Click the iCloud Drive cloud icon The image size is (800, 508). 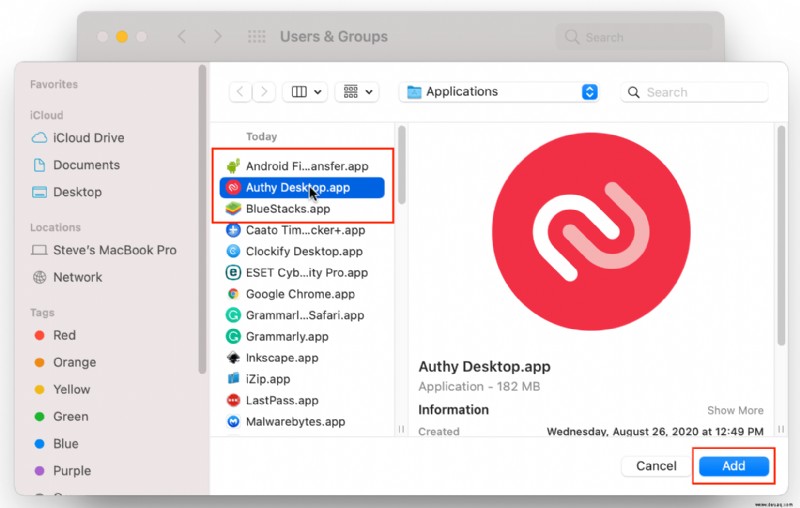pos(39,138)
